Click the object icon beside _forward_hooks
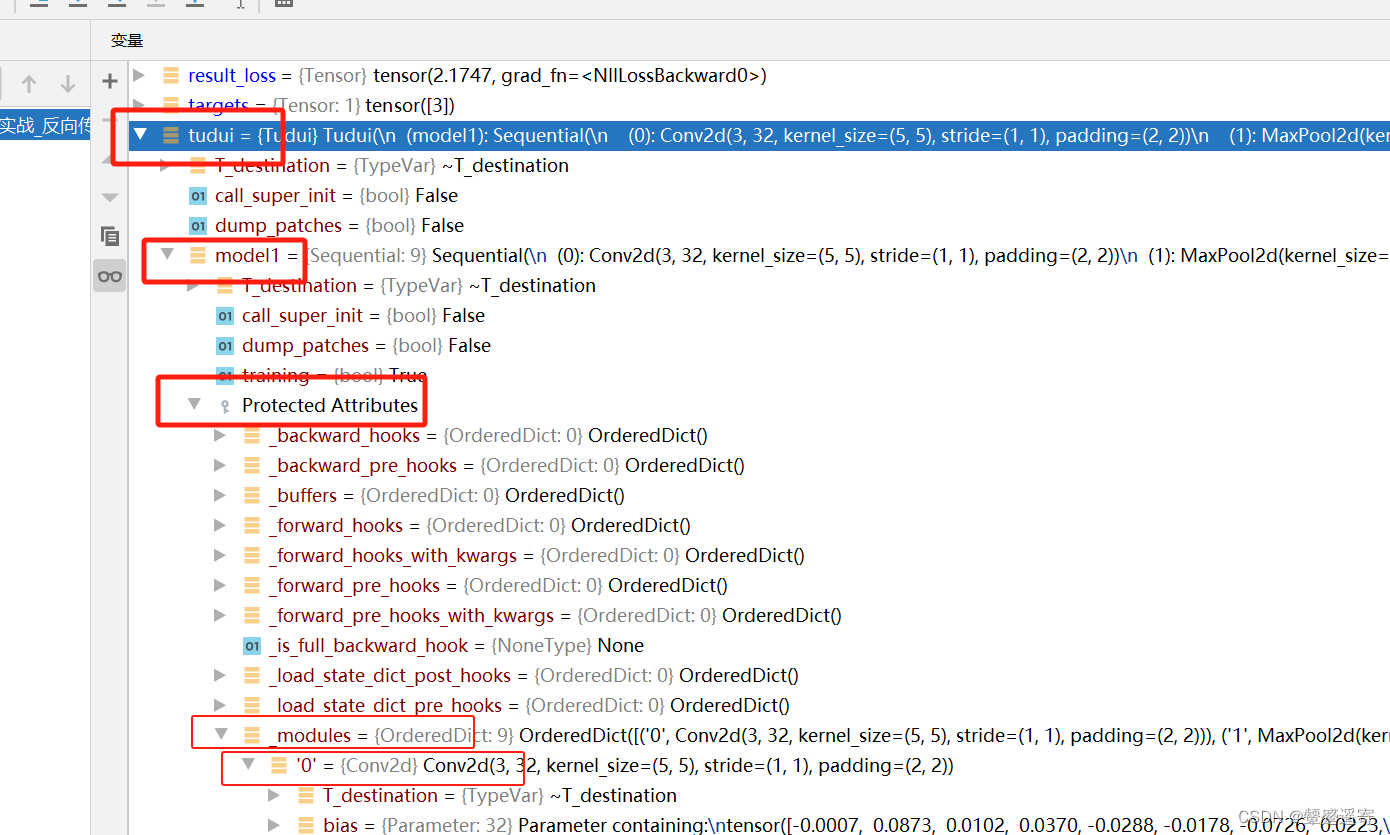This screenshot has height=835, width=1390. tap(252, 526)
